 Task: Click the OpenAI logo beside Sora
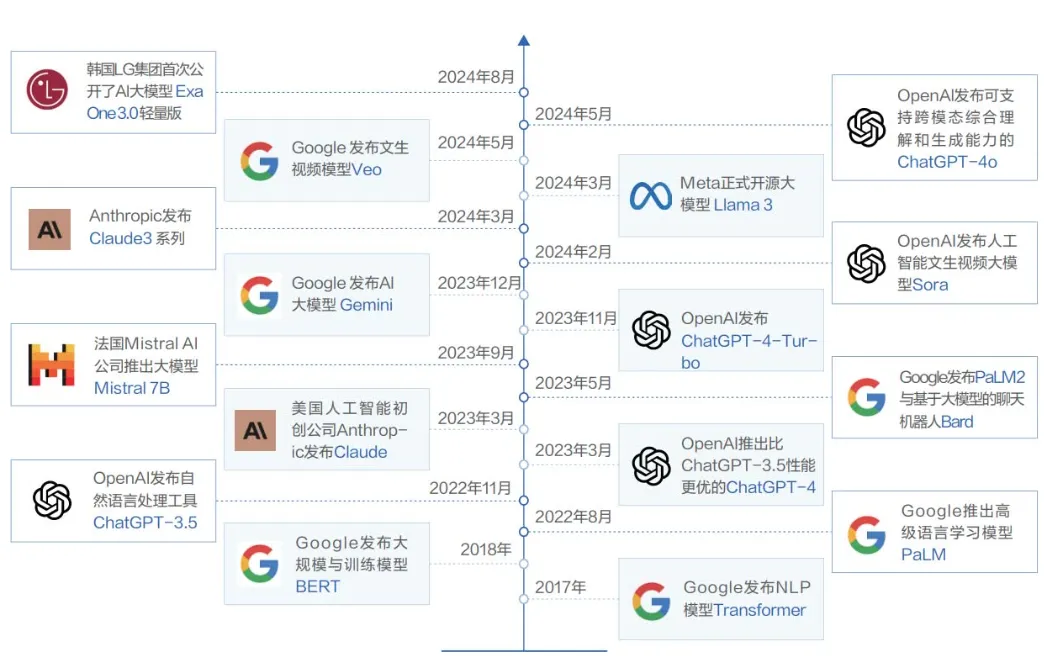coord(866,263)
